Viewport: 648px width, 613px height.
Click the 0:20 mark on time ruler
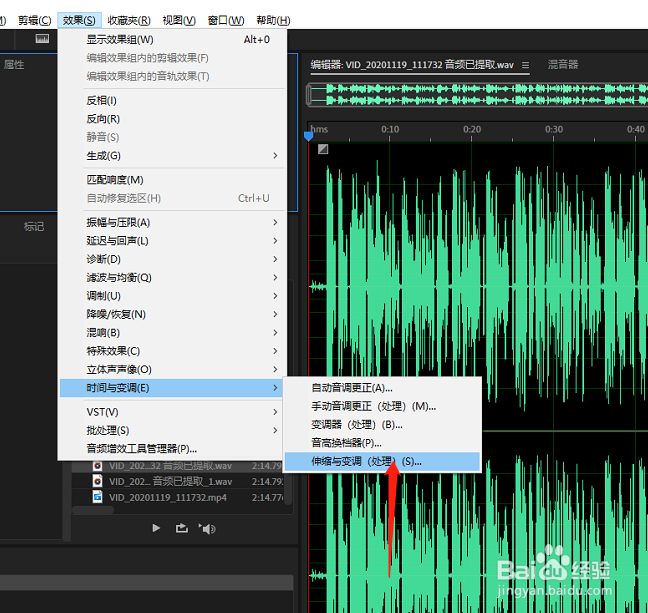pyautogui.click(x=472, y=130)
